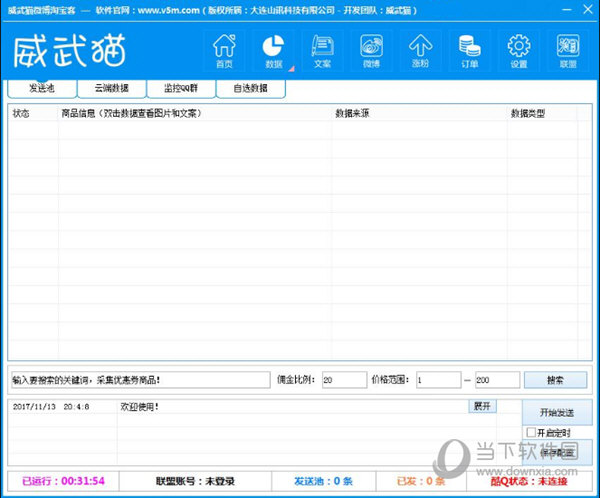Screen dimensions: 600x498
Task: Enable the 开启定时 checkbox
Action: (x=531, y=433)
